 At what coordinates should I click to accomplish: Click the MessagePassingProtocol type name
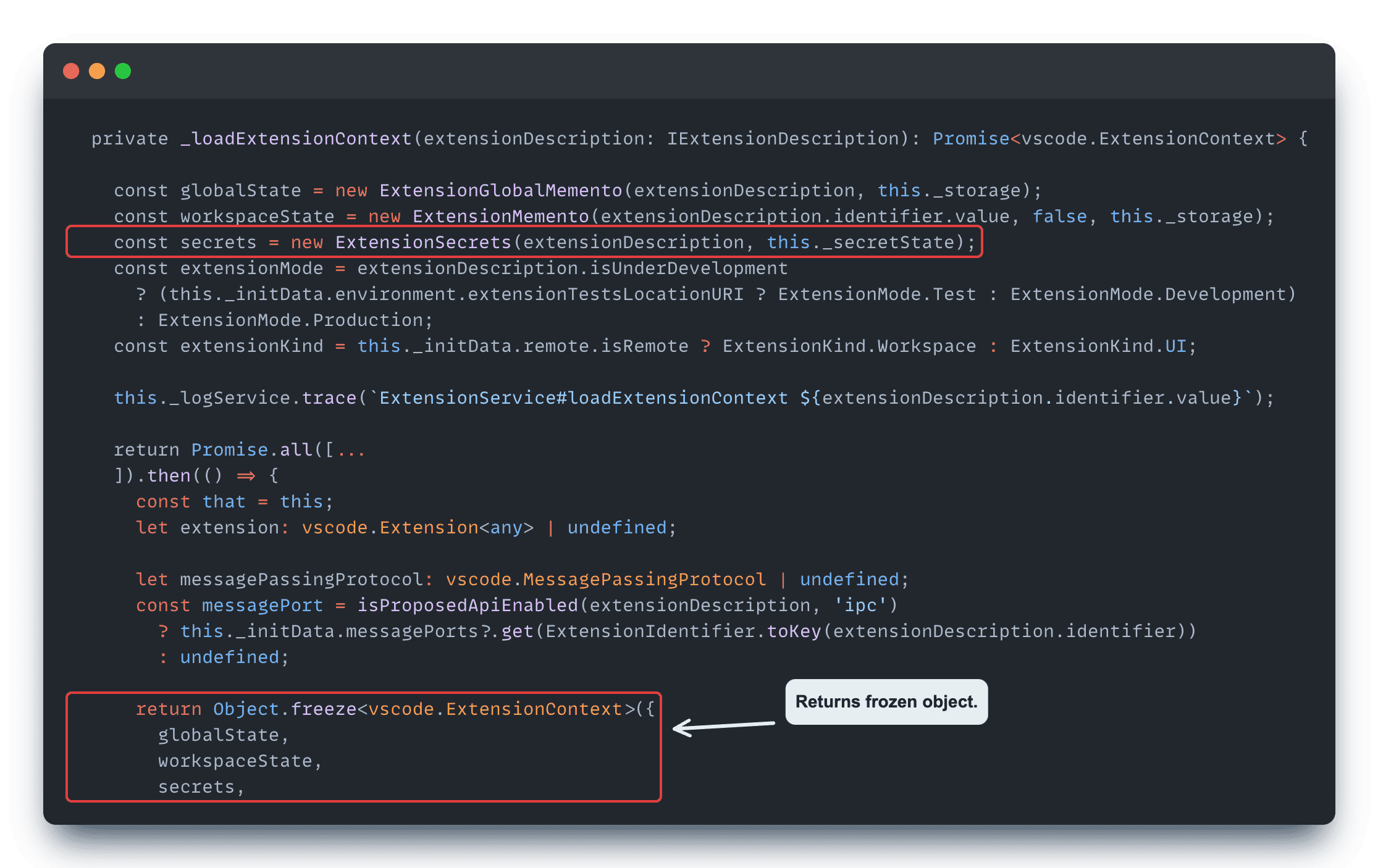click(x=644, y=580)
